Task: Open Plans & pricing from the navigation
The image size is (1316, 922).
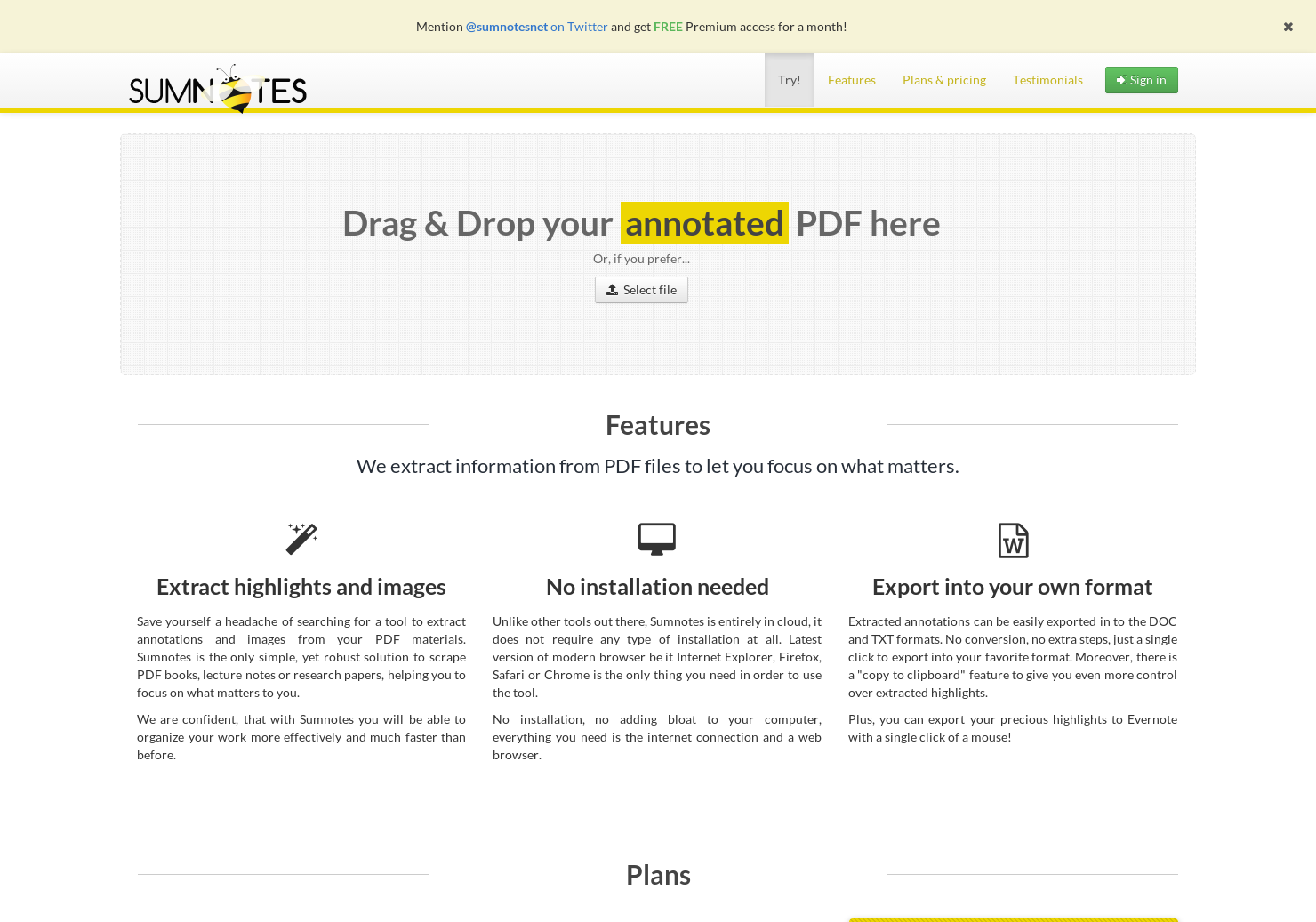Action: (943, 79)
